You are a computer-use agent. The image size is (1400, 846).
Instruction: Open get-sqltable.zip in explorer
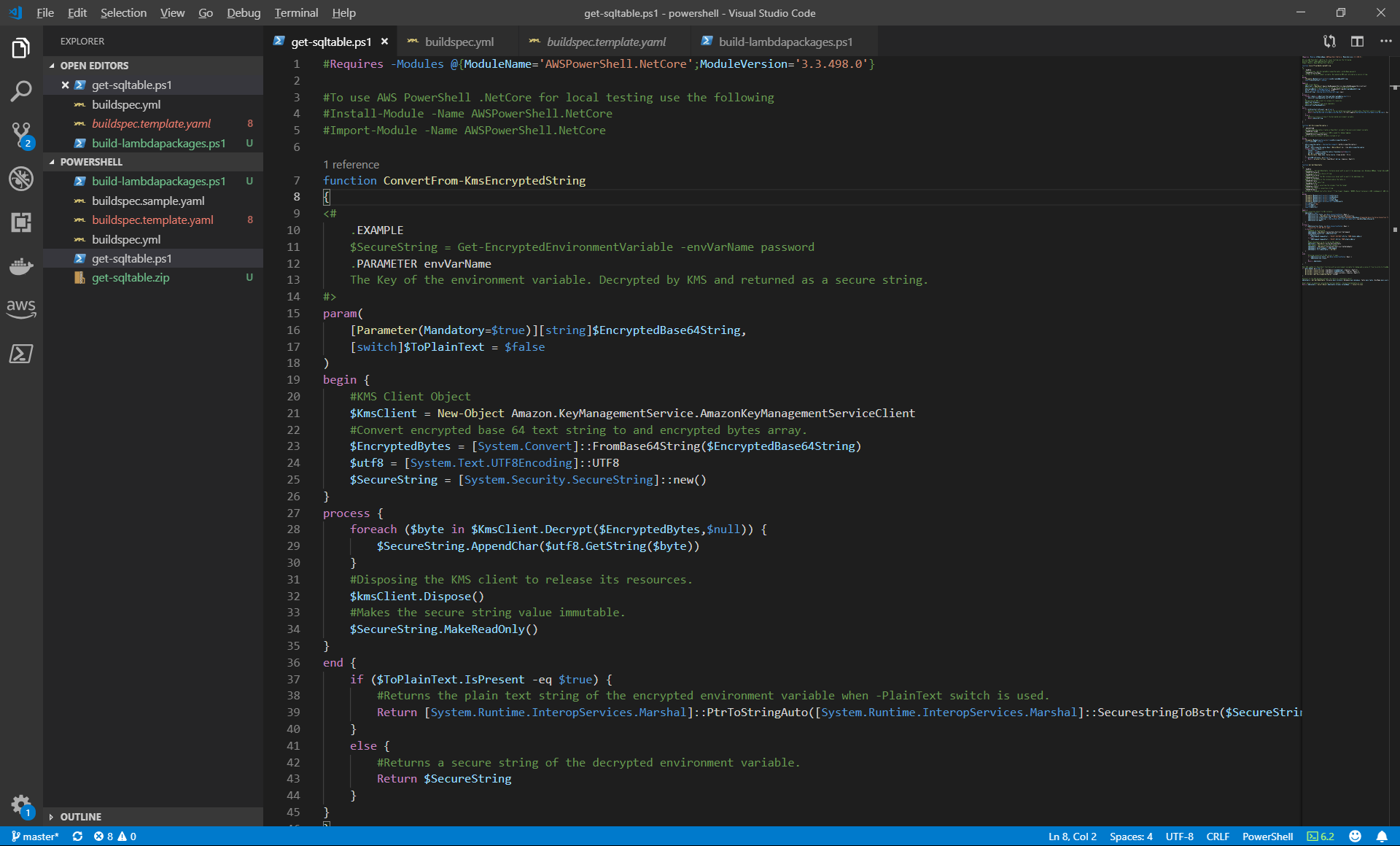click(x=131, y=278)
